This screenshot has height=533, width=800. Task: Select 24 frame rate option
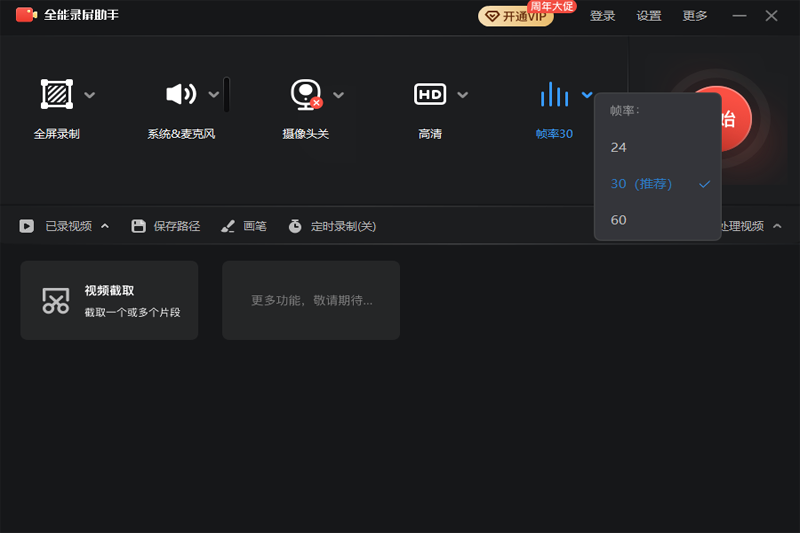(619, 147)
